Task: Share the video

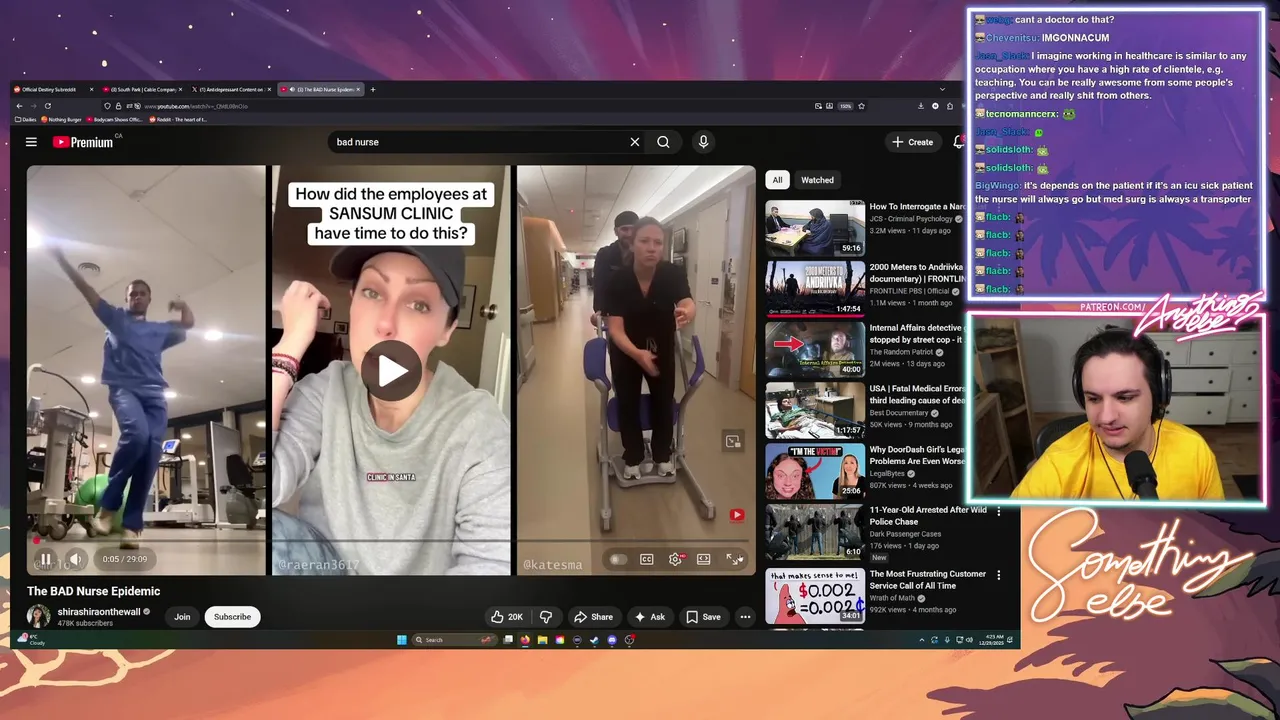Action: point(593,617)
